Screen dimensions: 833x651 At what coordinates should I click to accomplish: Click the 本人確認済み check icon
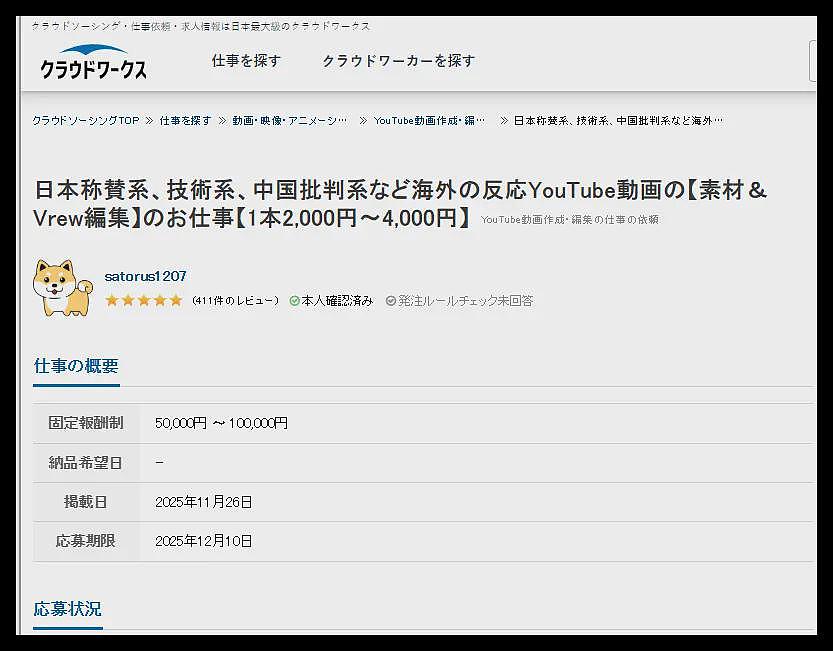tap(294, 301)
